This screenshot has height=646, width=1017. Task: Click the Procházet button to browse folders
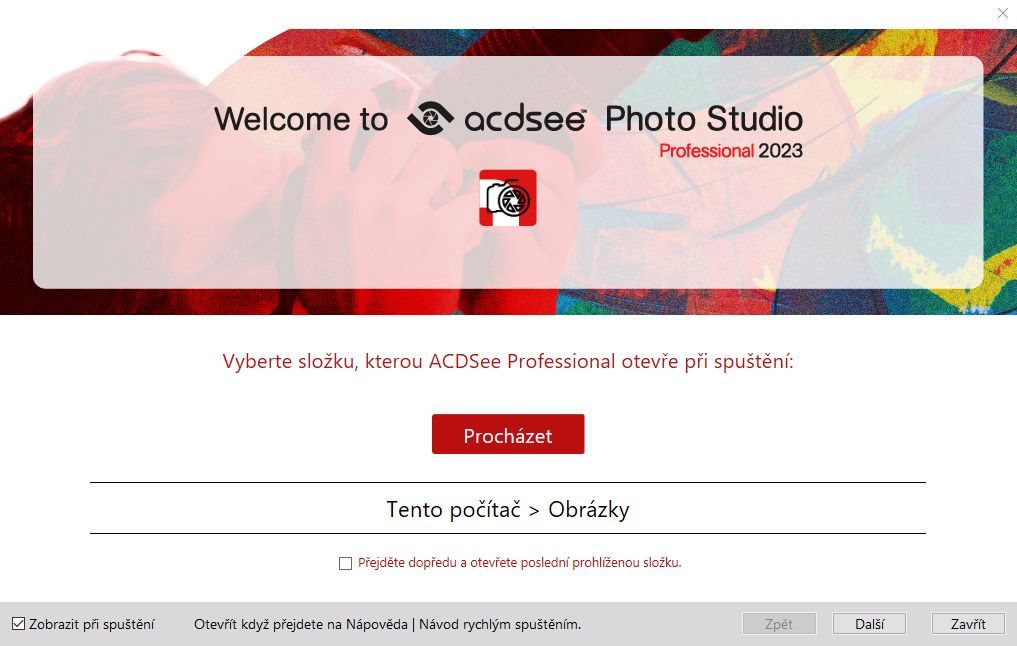[508, 434]
